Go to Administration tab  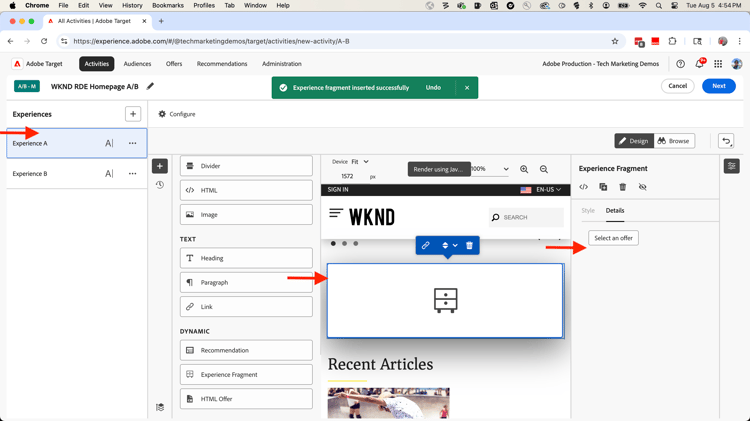pyautogui.click(x=282, y=64)
